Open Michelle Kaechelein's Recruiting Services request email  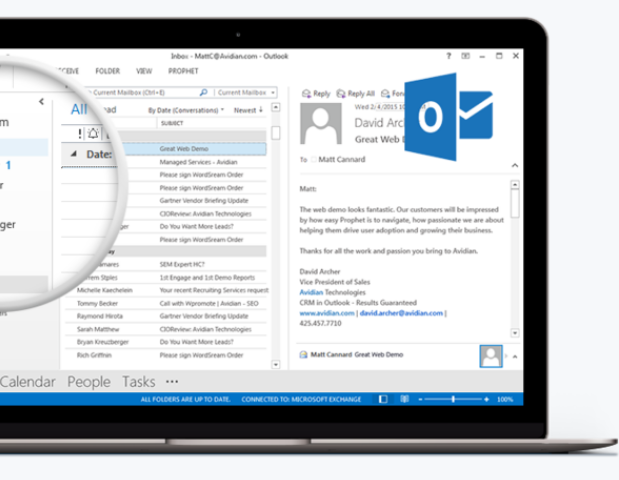tap(166, 290)
